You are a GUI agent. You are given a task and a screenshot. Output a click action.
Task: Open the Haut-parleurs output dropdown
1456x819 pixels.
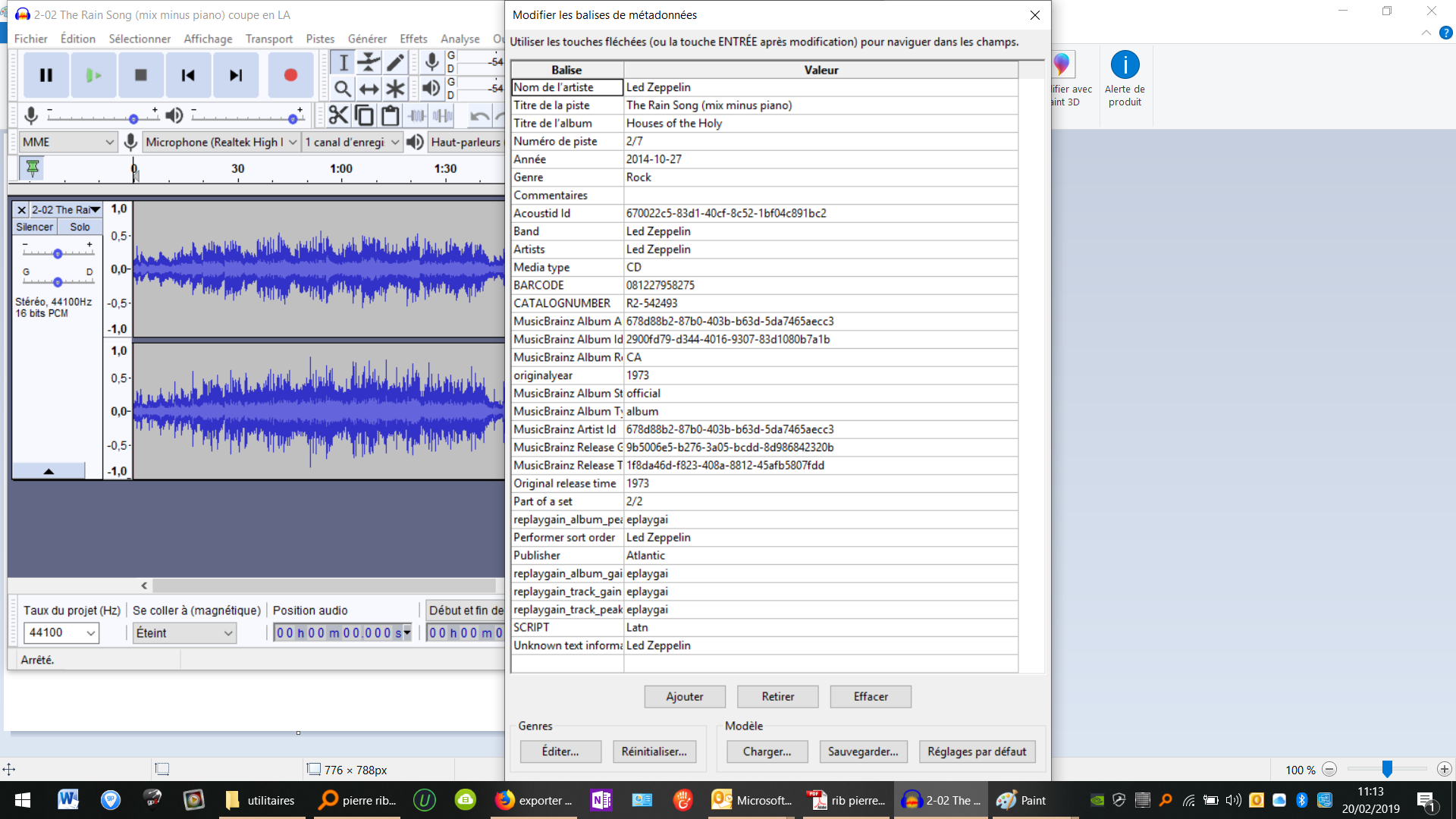[466, 142]
